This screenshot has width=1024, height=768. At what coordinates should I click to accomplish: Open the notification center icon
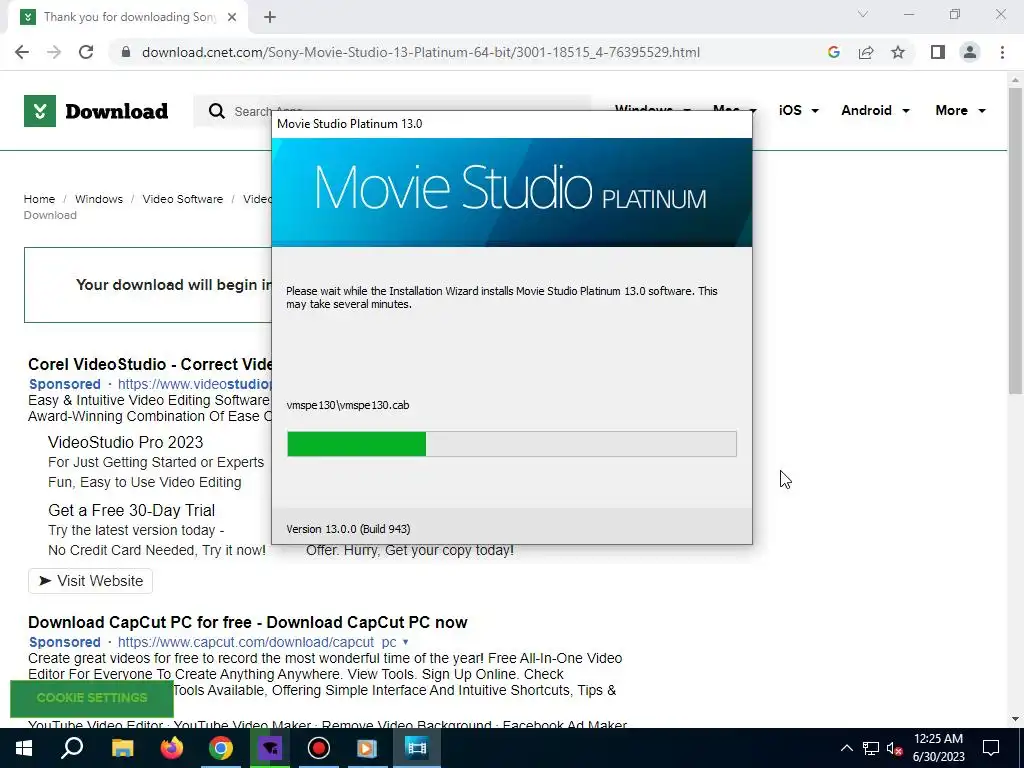[991, 748]
